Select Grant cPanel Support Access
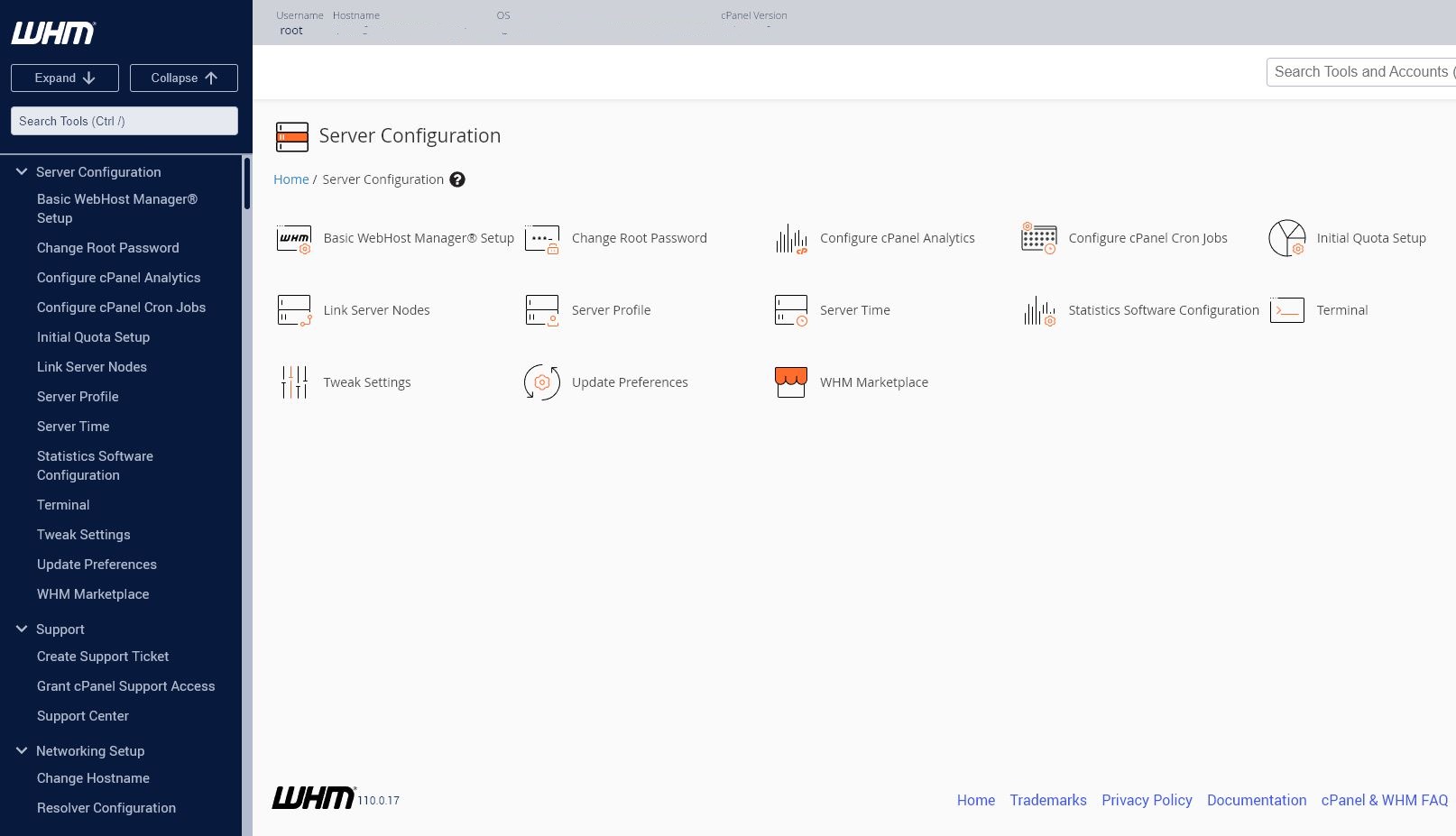The height and width of the screenshot is (836, 1456). 126,686
